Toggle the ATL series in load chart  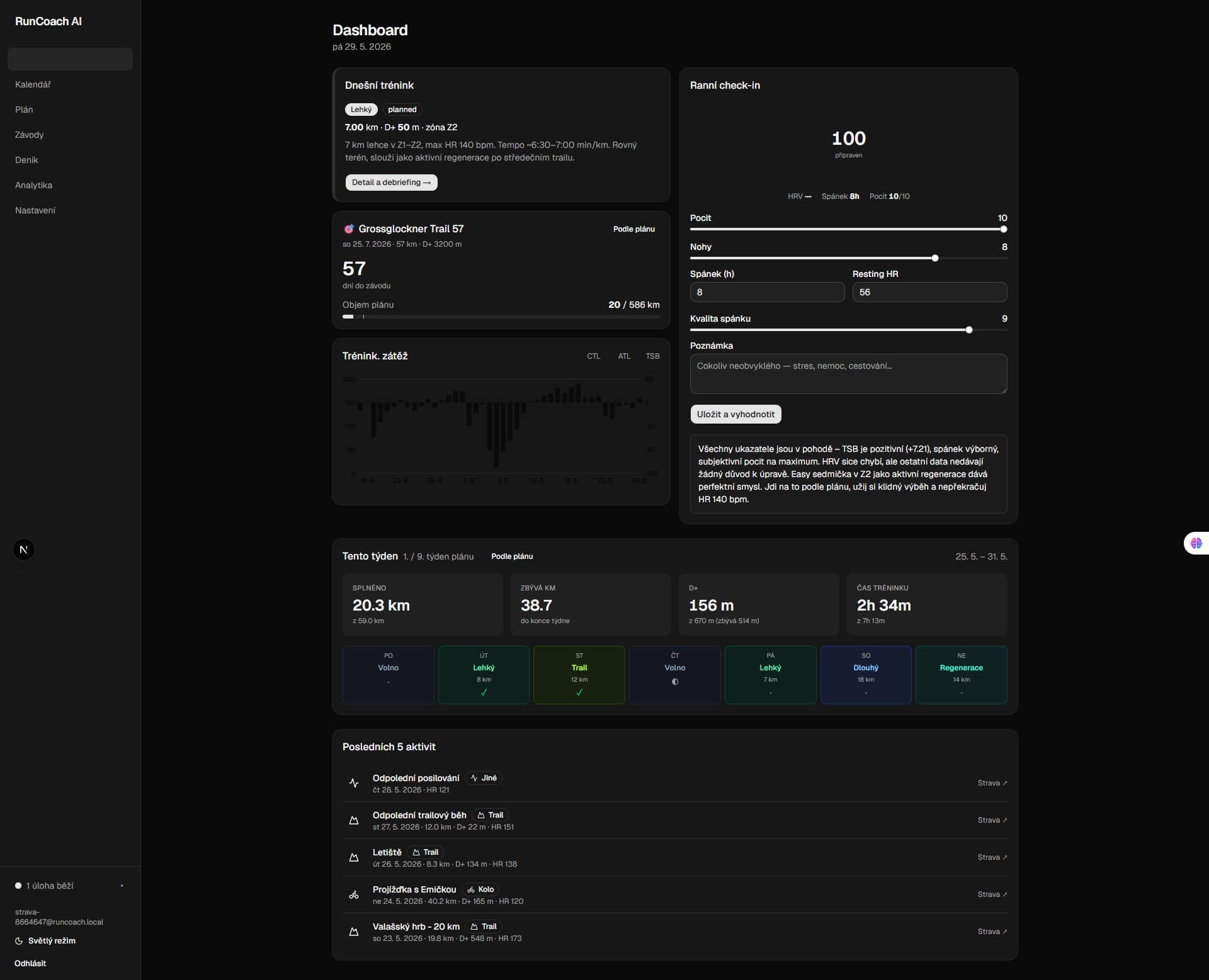click(624, 356)
